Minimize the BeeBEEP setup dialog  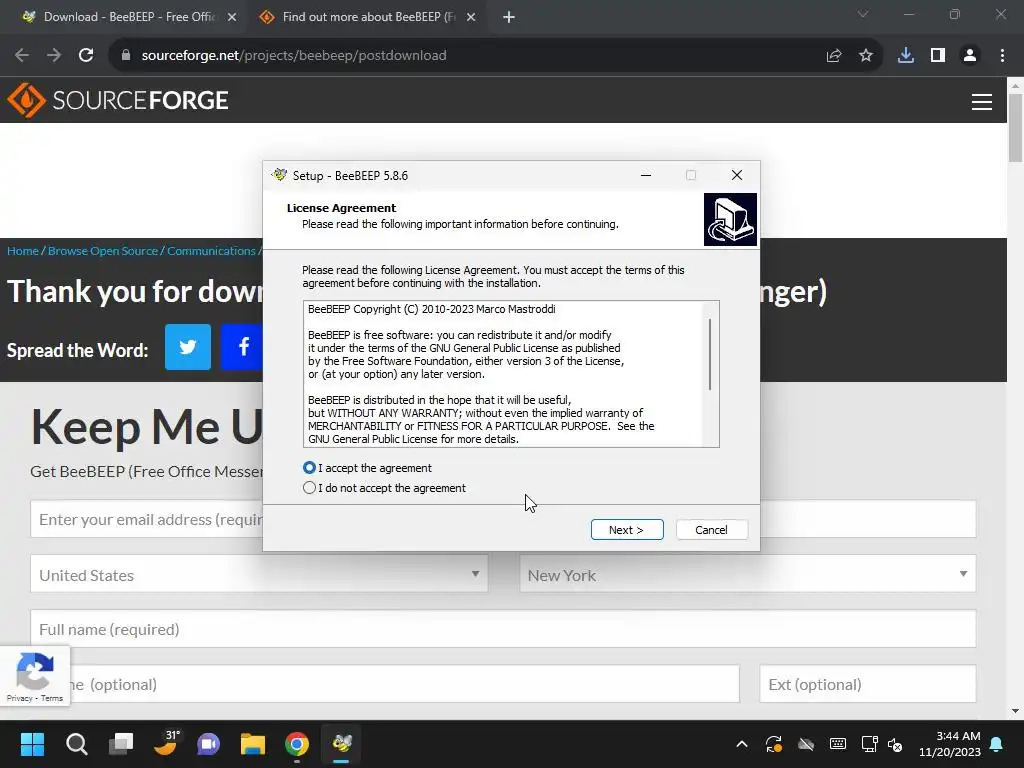click(x=646, y=175)
